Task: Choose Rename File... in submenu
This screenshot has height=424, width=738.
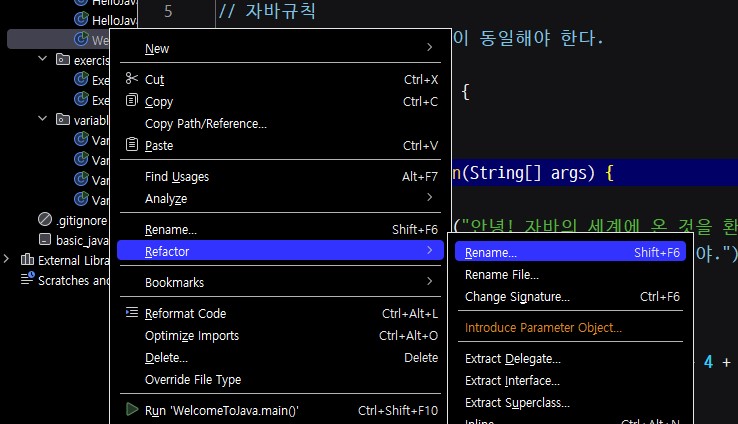Action: tap(570, 275)
